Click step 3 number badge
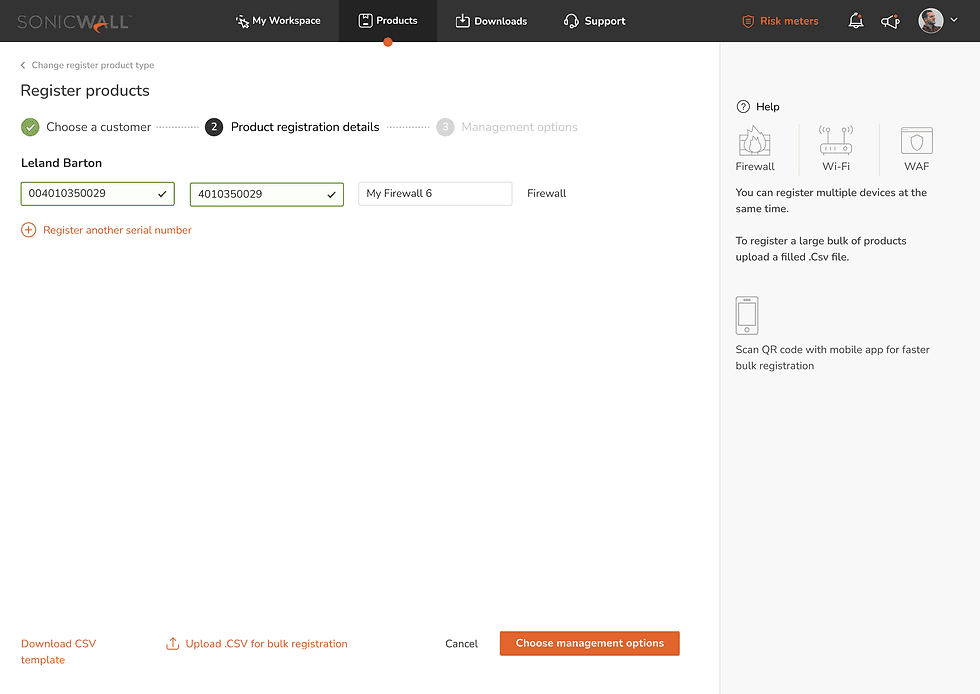 [x=445, y=127]
